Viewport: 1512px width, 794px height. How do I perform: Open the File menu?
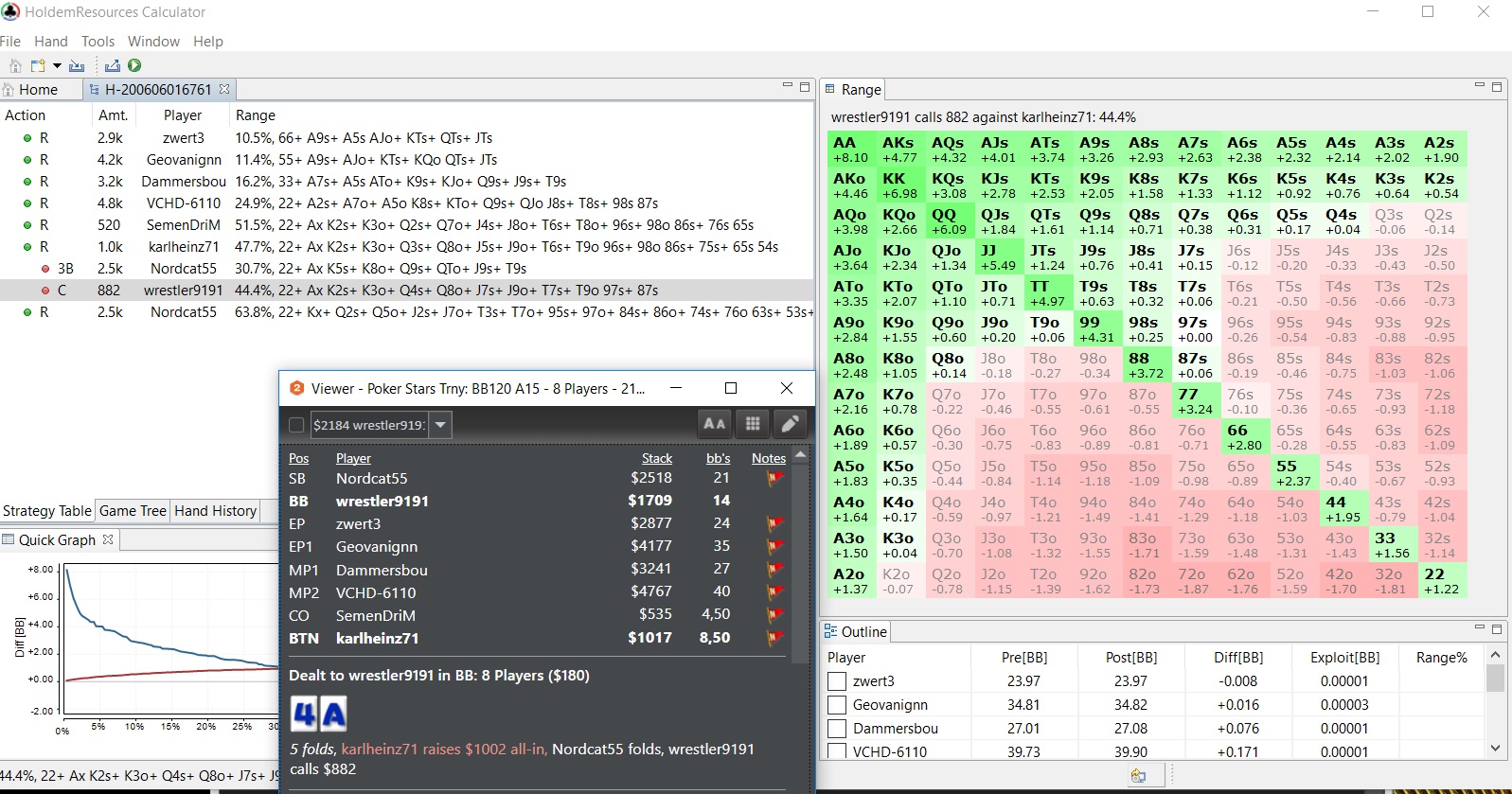point(10,41)
